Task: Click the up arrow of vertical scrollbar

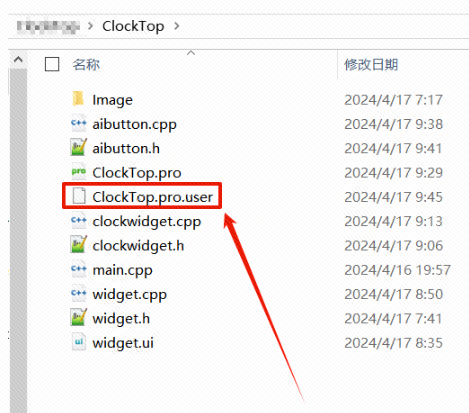Action: click(x=18, y=60)
